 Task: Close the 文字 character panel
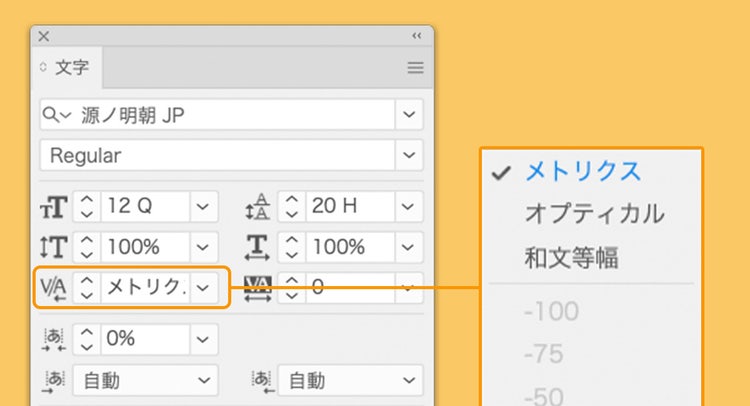(x=44, y=36)
